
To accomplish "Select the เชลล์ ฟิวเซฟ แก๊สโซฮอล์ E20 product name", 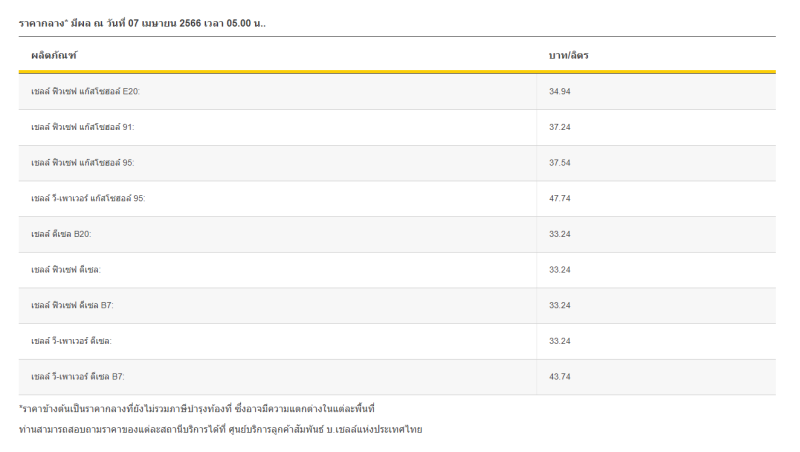I will [x=85, y=91].
